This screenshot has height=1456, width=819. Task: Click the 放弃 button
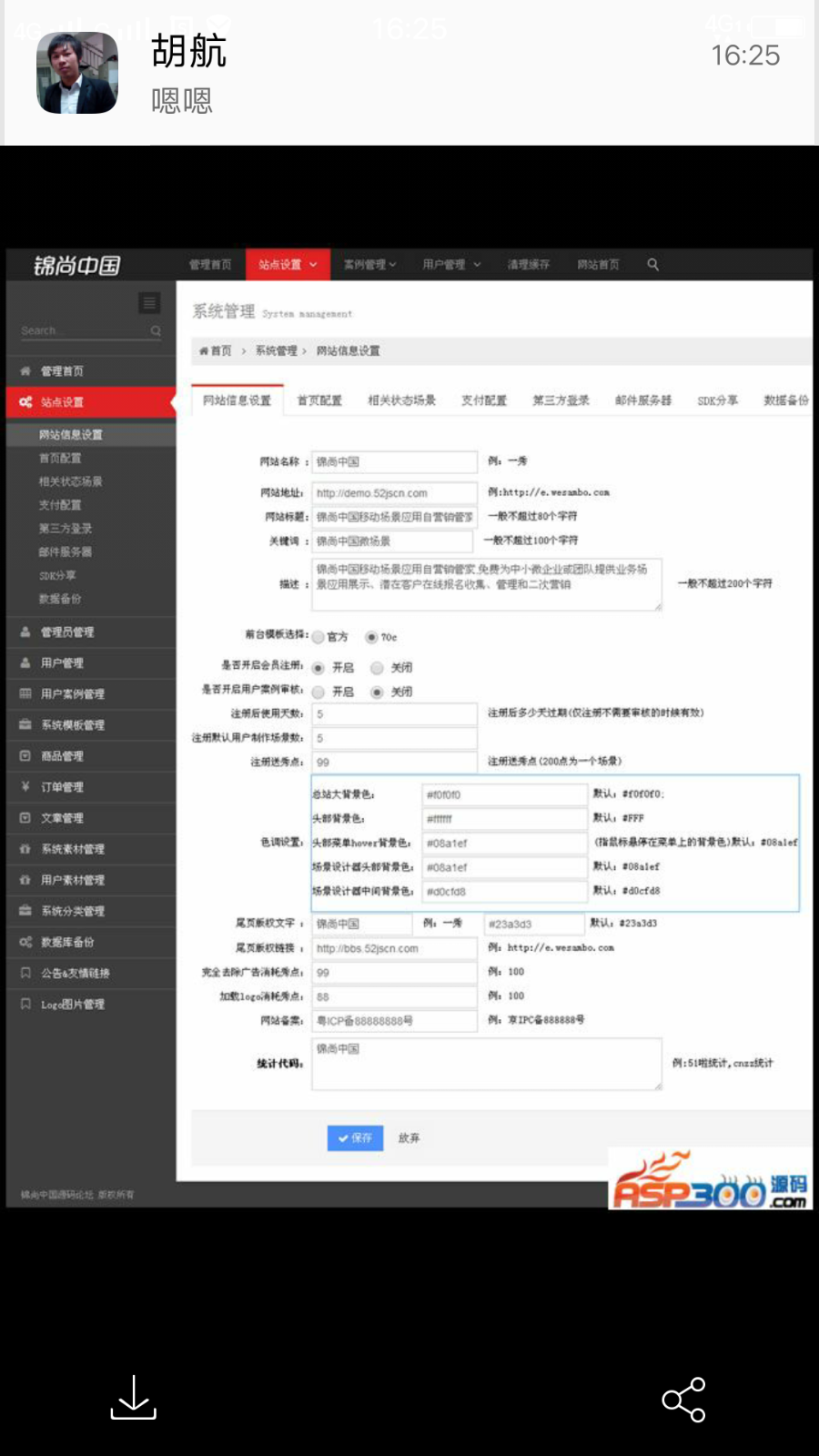(409, 1138)
